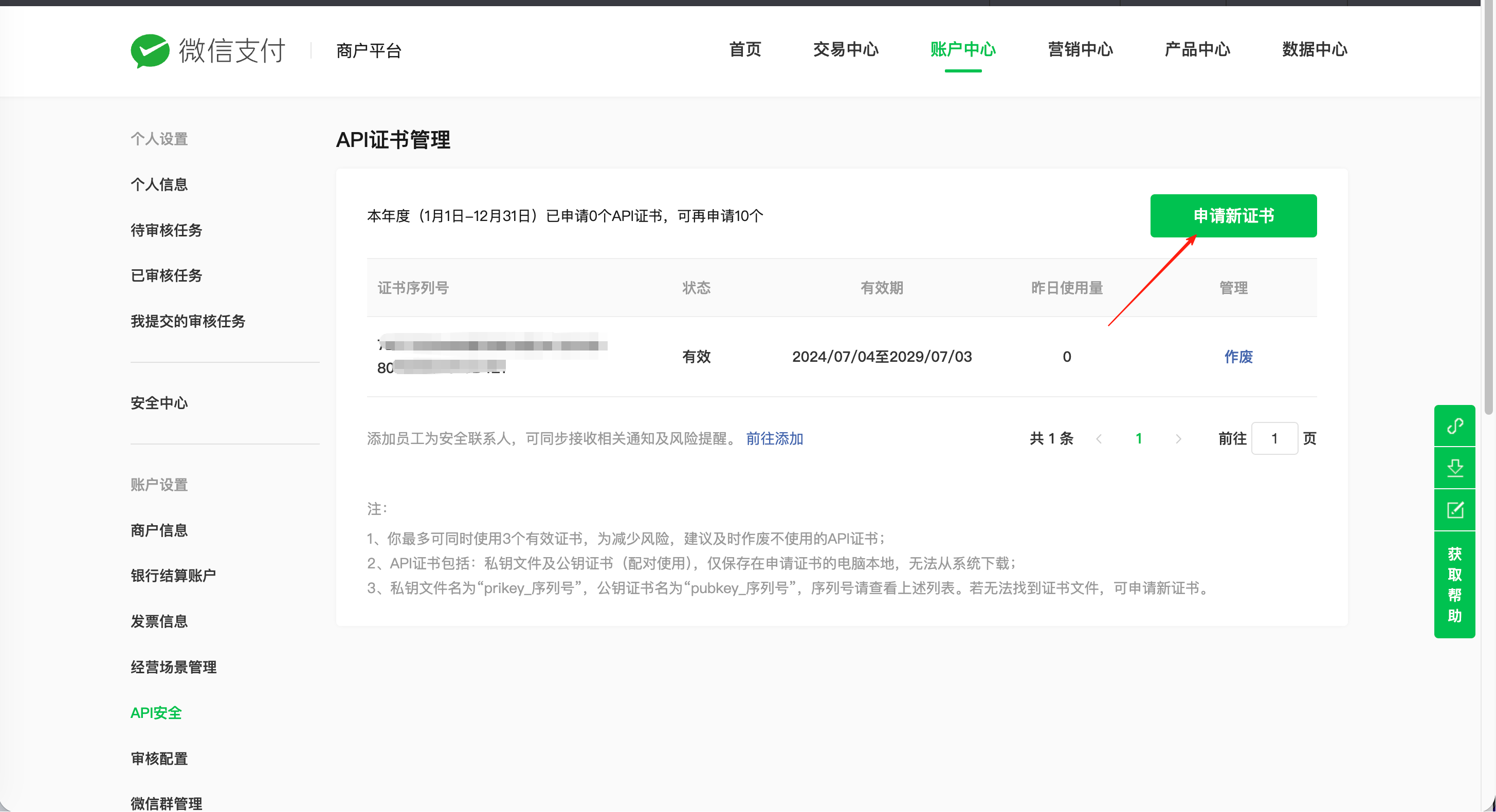Open 银行结算账户 in the sidebar
The height and width of the screenshot is (812, 1496).
(x=173, y=576)
